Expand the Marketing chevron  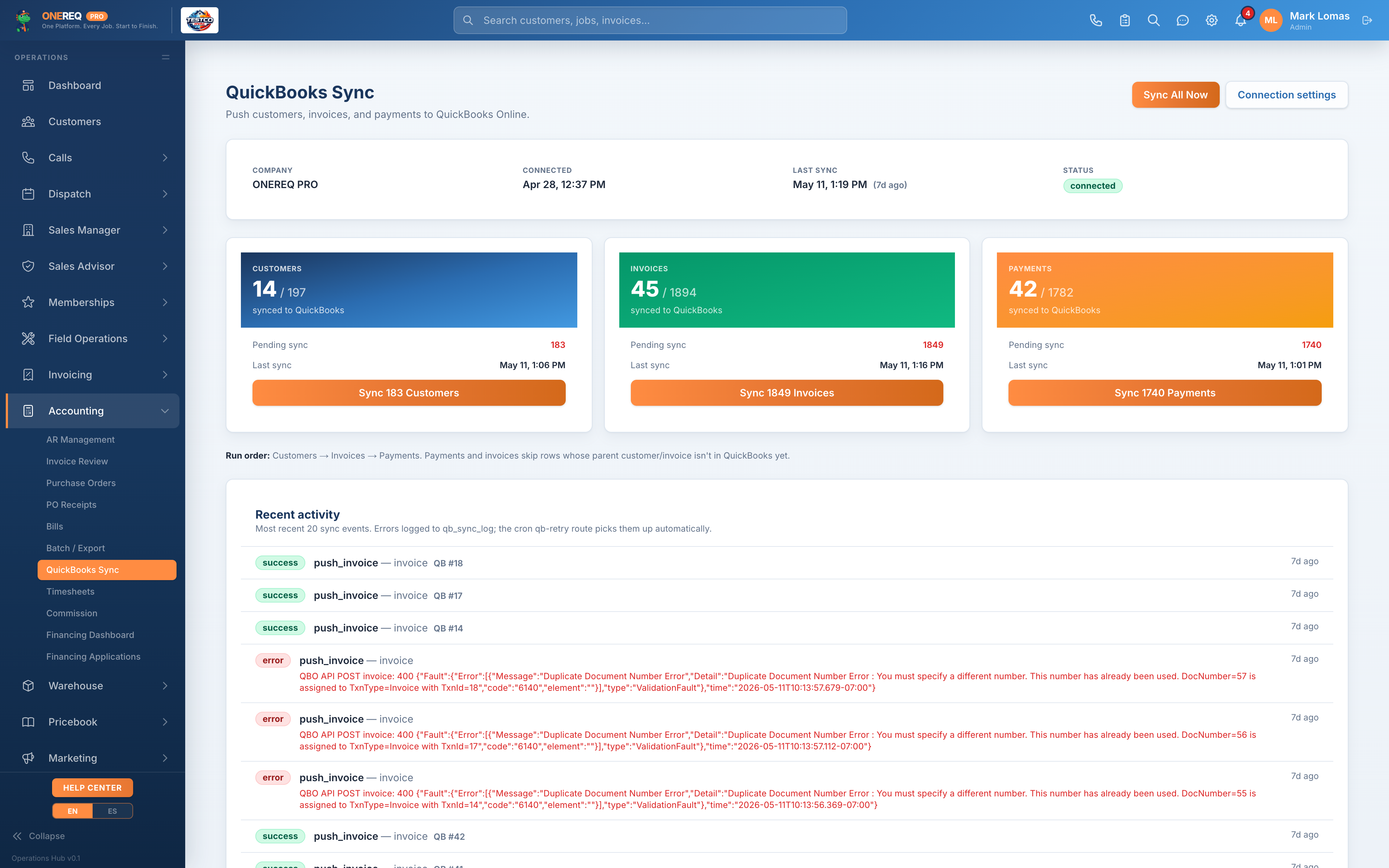pyautogui.click(x=165, y=758)
